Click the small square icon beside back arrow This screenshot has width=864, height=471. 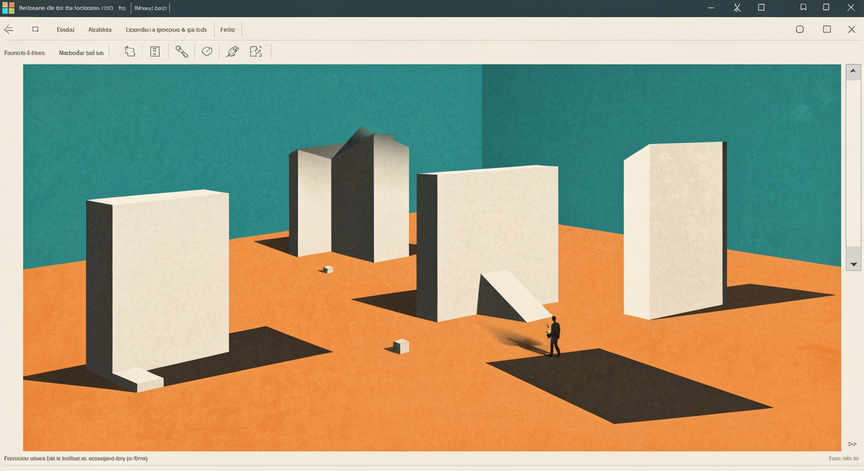click(35, 30)
